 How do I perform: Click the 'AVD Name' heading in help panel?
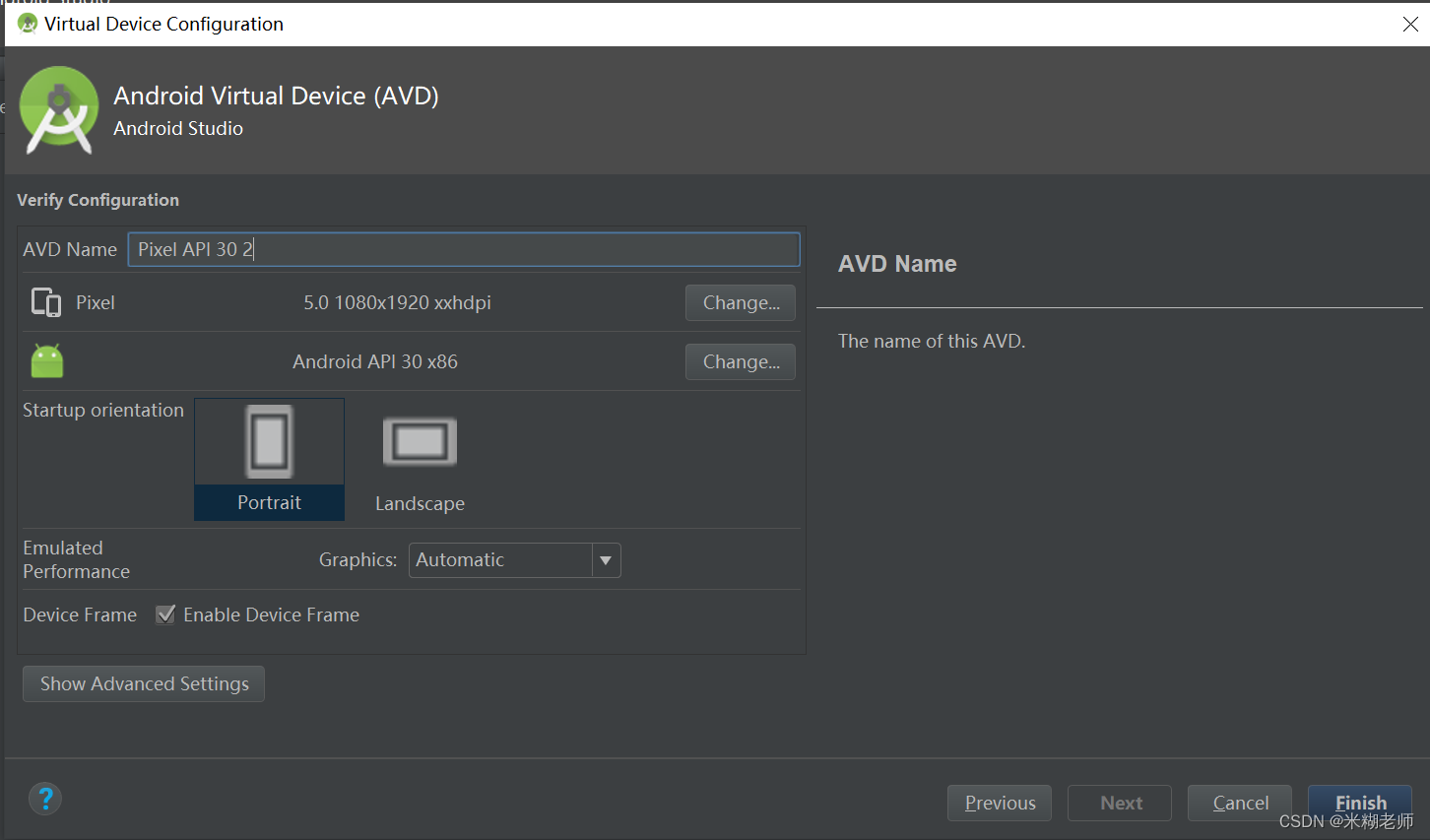click(x=897, y=264)
